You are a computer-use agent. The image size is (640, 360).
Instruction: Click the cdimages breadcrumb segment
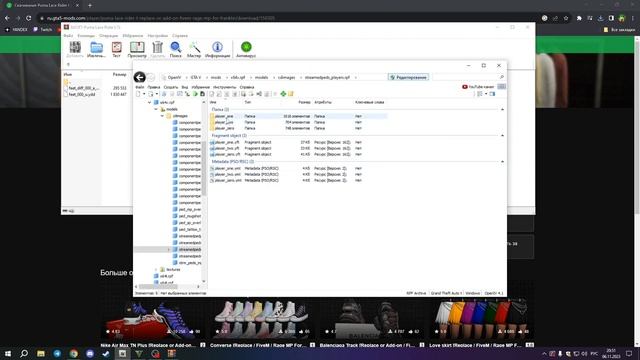(x=287, y=77)
